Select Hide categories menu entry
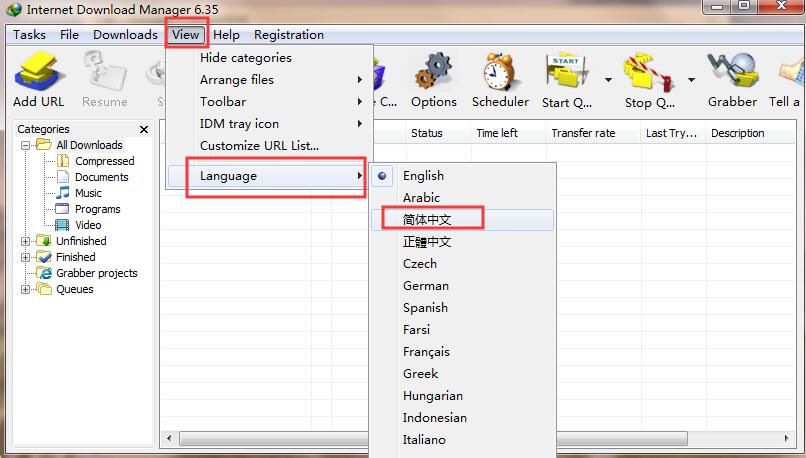The height and width of the screenshot is (458, 806). point(246,58)
